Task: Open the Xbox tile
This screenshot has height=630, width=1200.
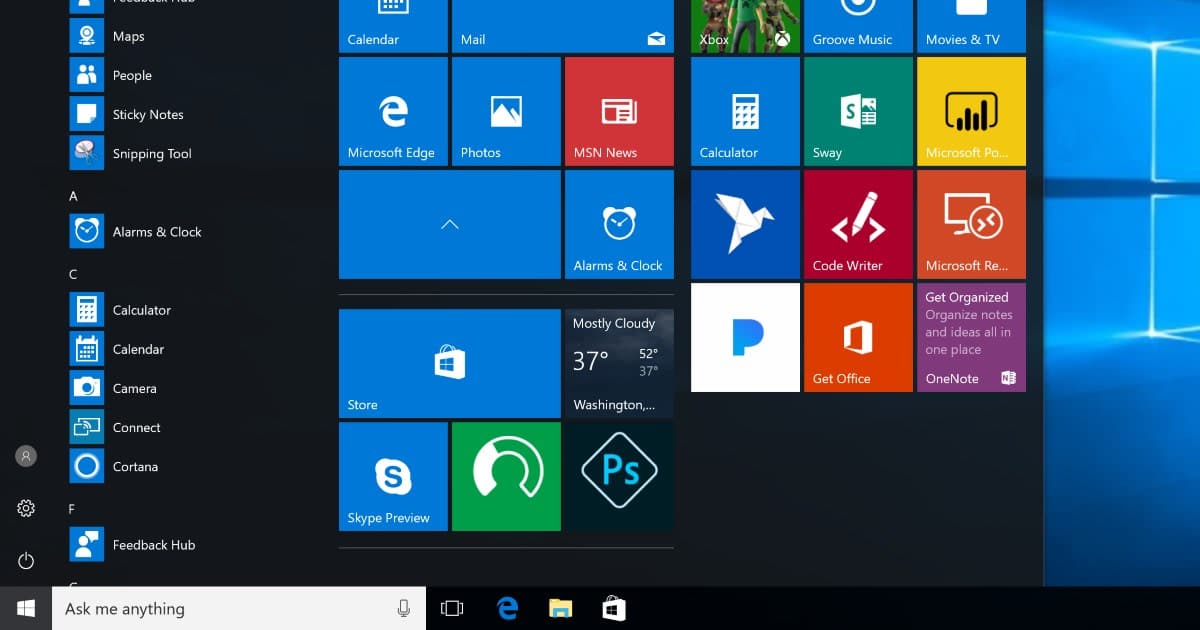Action: point(745,26)
